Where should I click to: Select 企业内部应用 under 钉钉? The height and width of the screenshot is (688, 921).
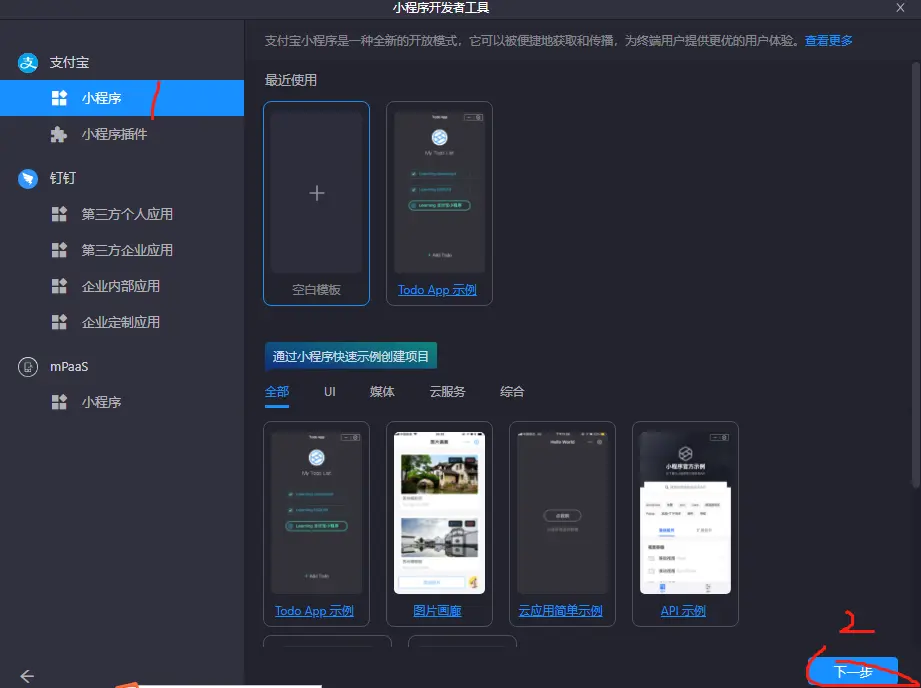122,286
